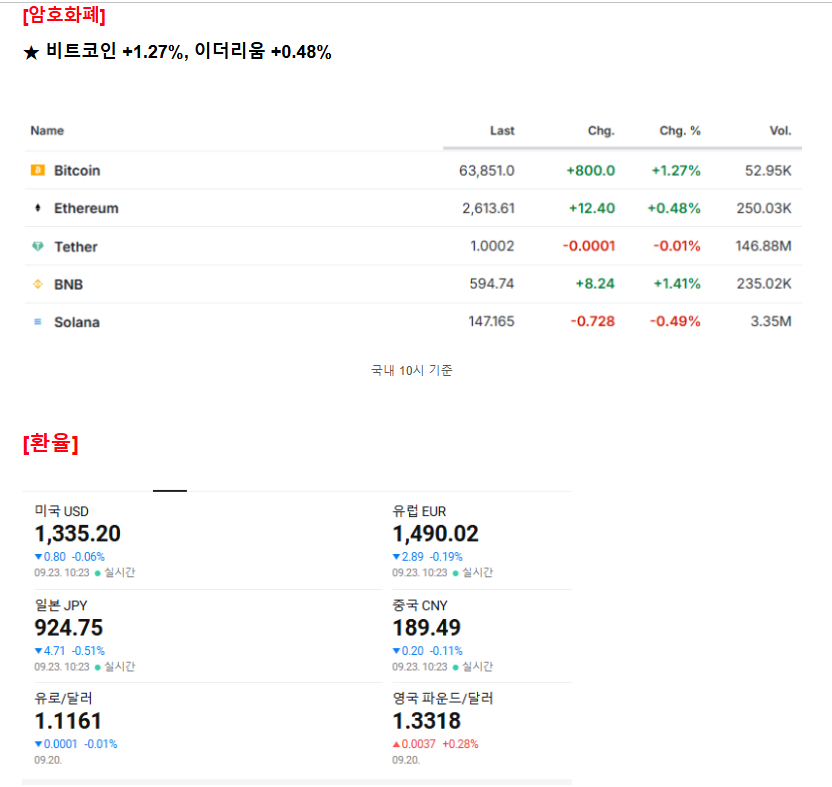The image size is (832, 787).
Task: Click the 유럽 EUR currency label
Action: (x=419, y=511)
